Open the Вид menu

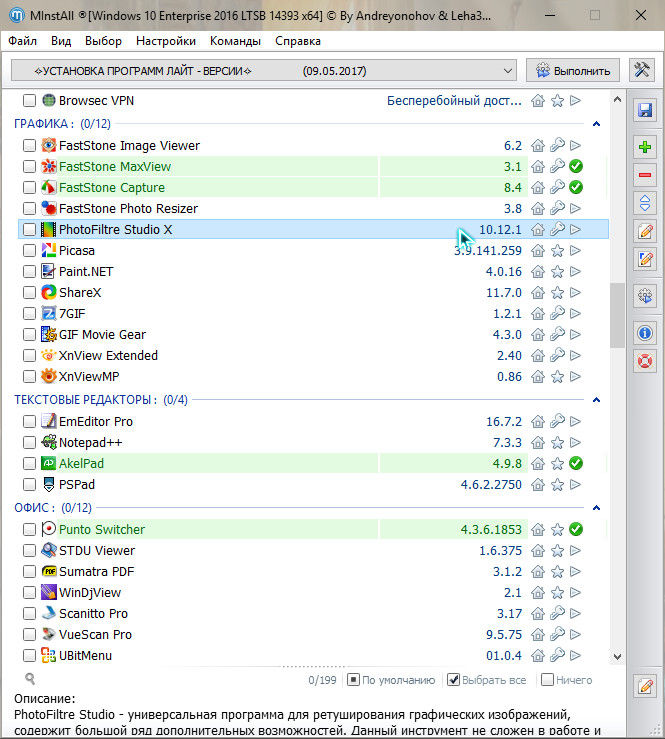(x=61, y=41)
